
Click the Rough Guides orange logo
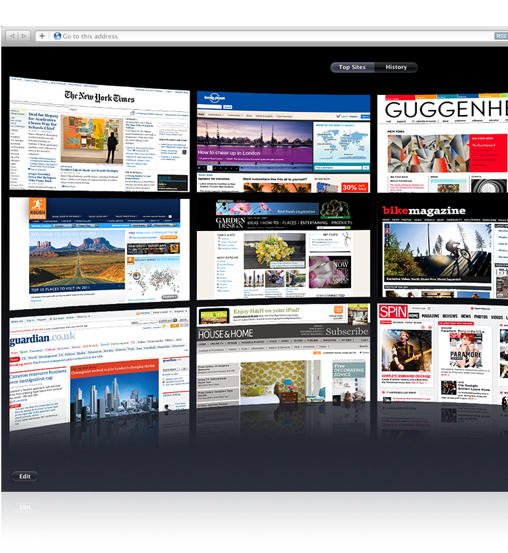point(37,209)
